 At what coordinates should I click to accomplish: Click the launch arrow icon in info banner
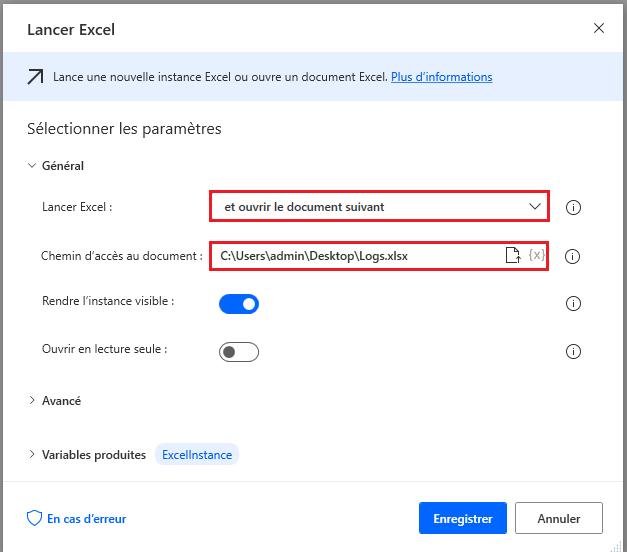click(35, 77)
